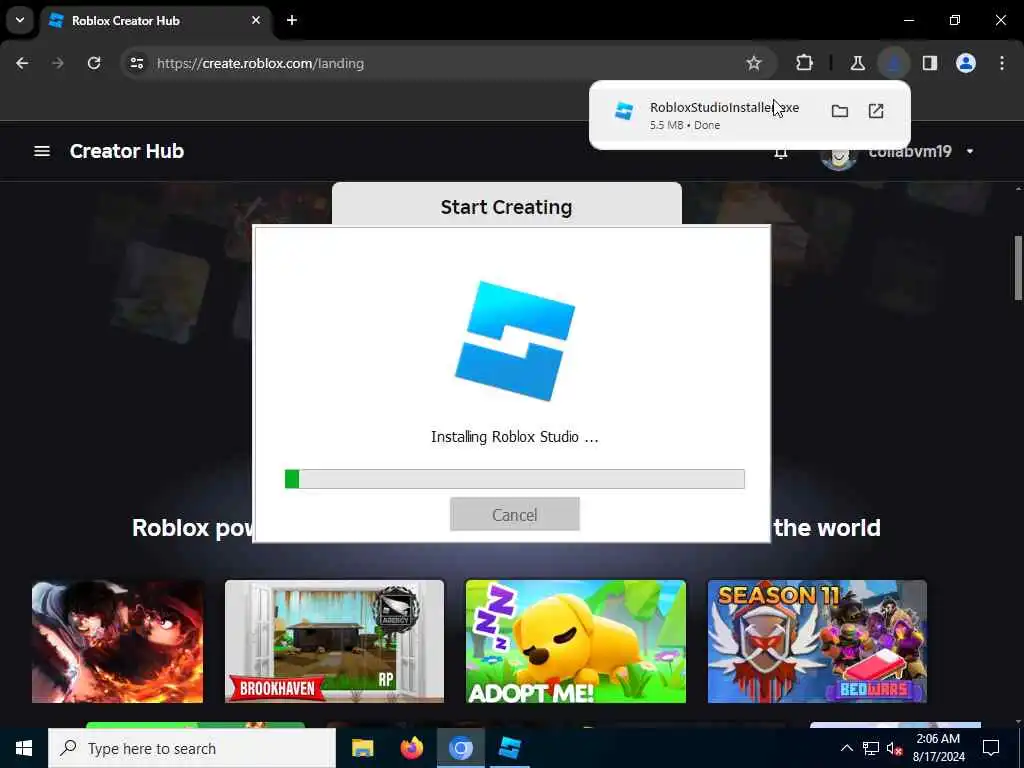Open the fiery anime game thumbnail

[x=118, y=641]
